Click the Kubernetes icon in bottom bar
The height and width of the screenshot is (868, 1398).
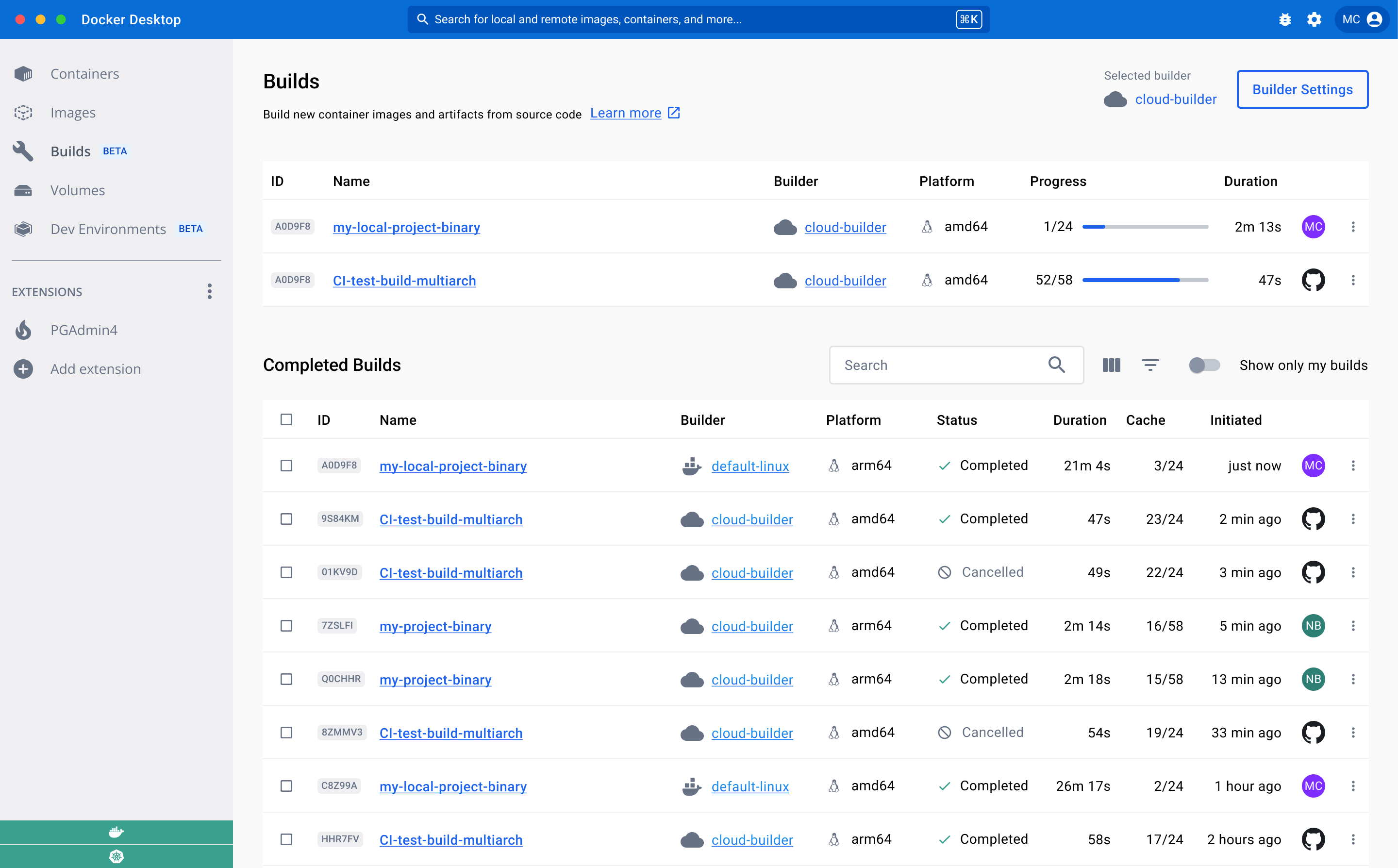click(116, 856)
